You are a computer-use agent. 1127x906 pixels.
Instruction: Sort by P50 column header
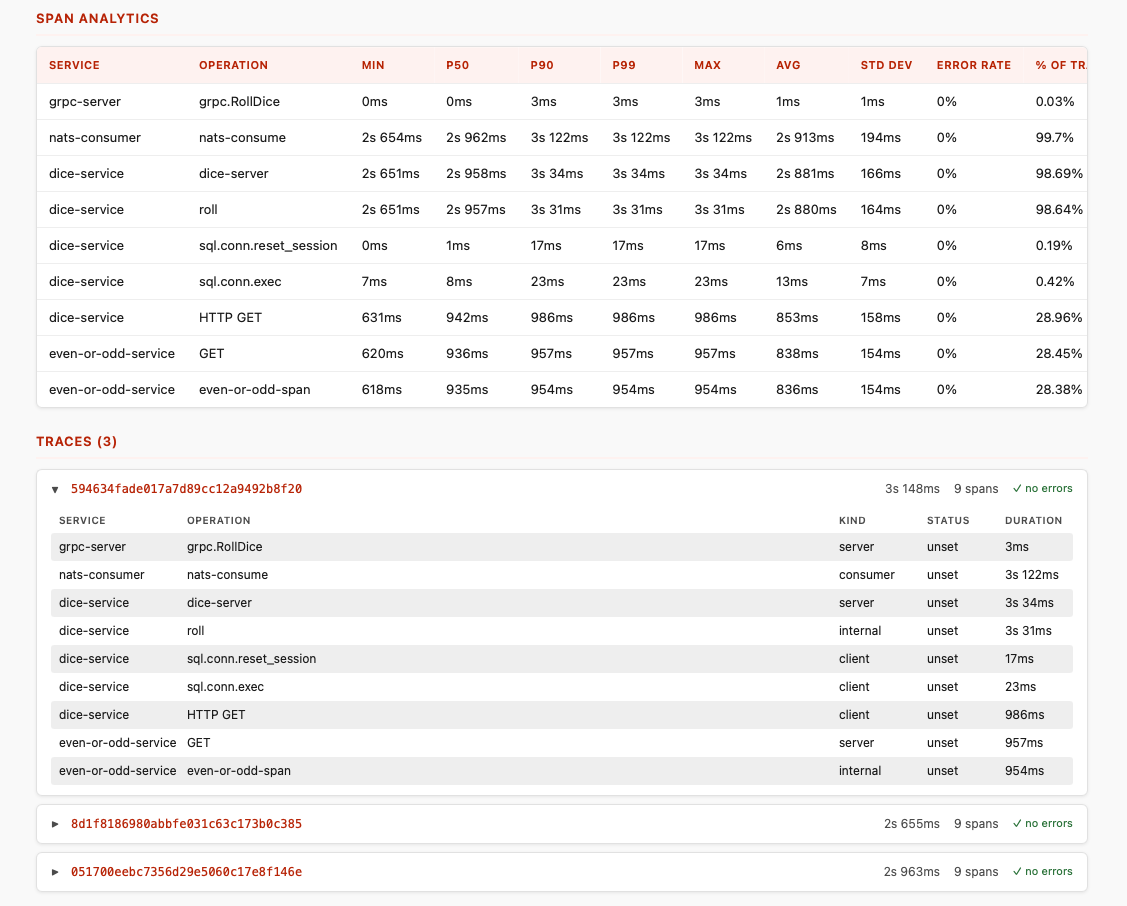[x=457, y=65]
